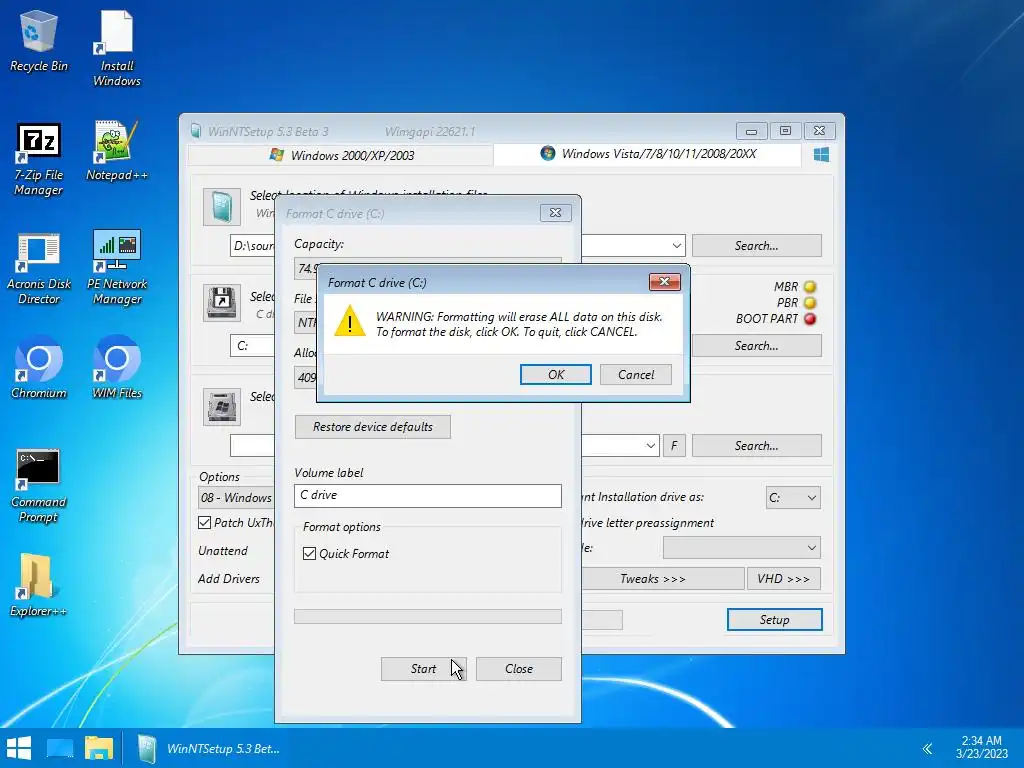Toggle Patch UxTheme checkbox
Screen dimensions: 1024x768
coord(204,522)
